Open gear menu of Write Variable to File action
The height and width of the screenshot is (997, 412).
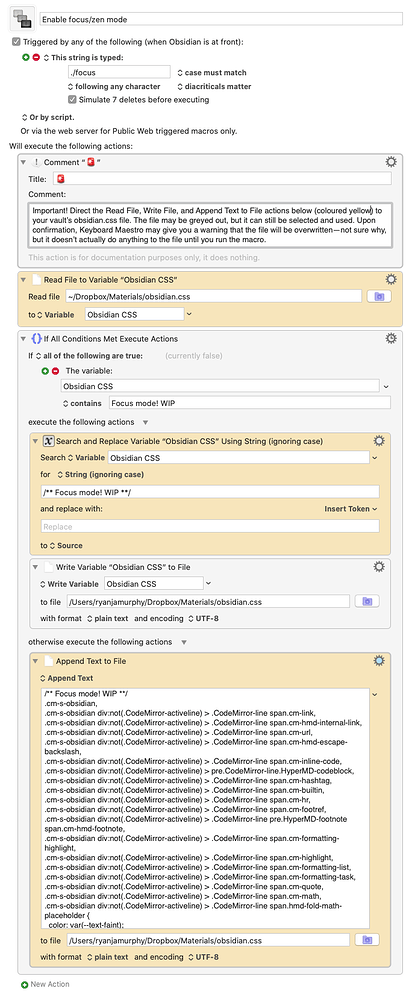coord(379,567)
